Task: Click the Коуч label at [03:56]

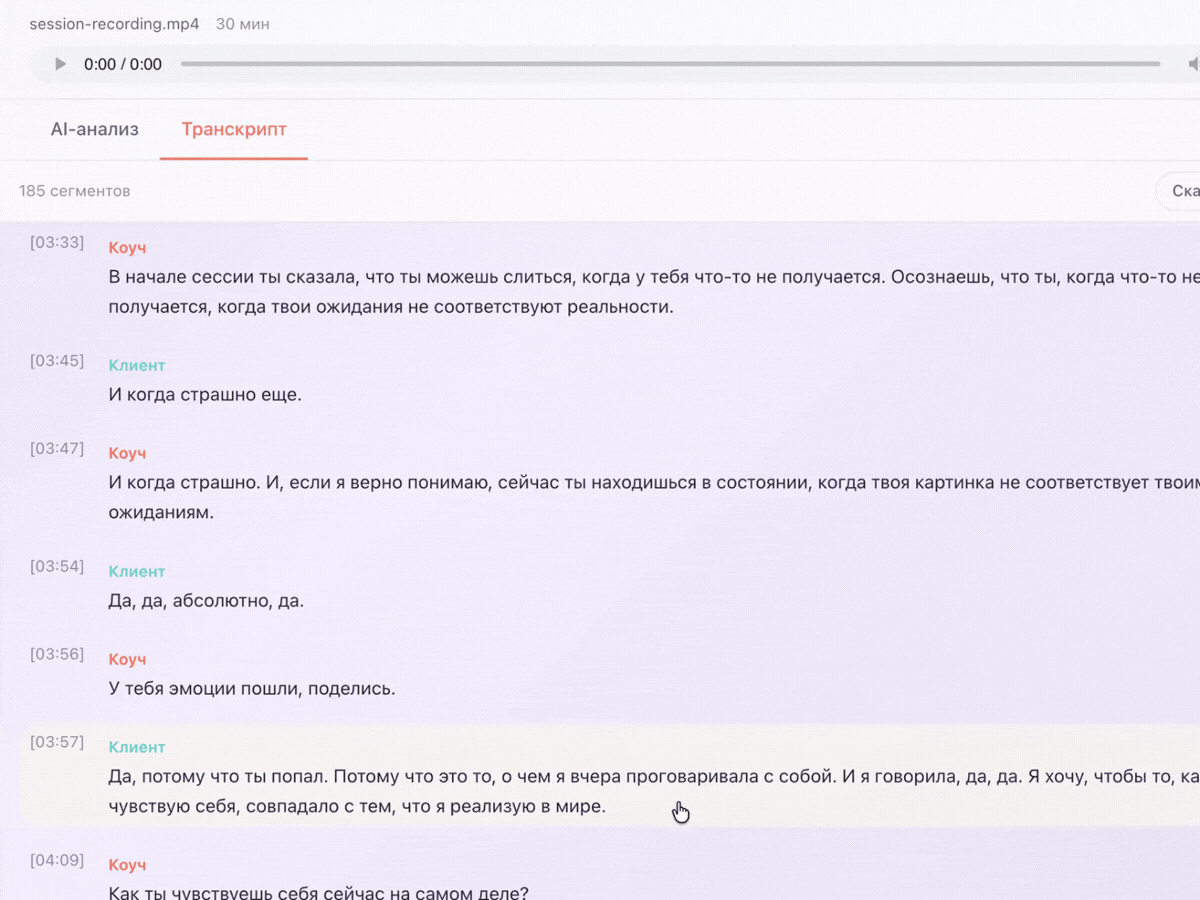Action: (x=127, y=659)
